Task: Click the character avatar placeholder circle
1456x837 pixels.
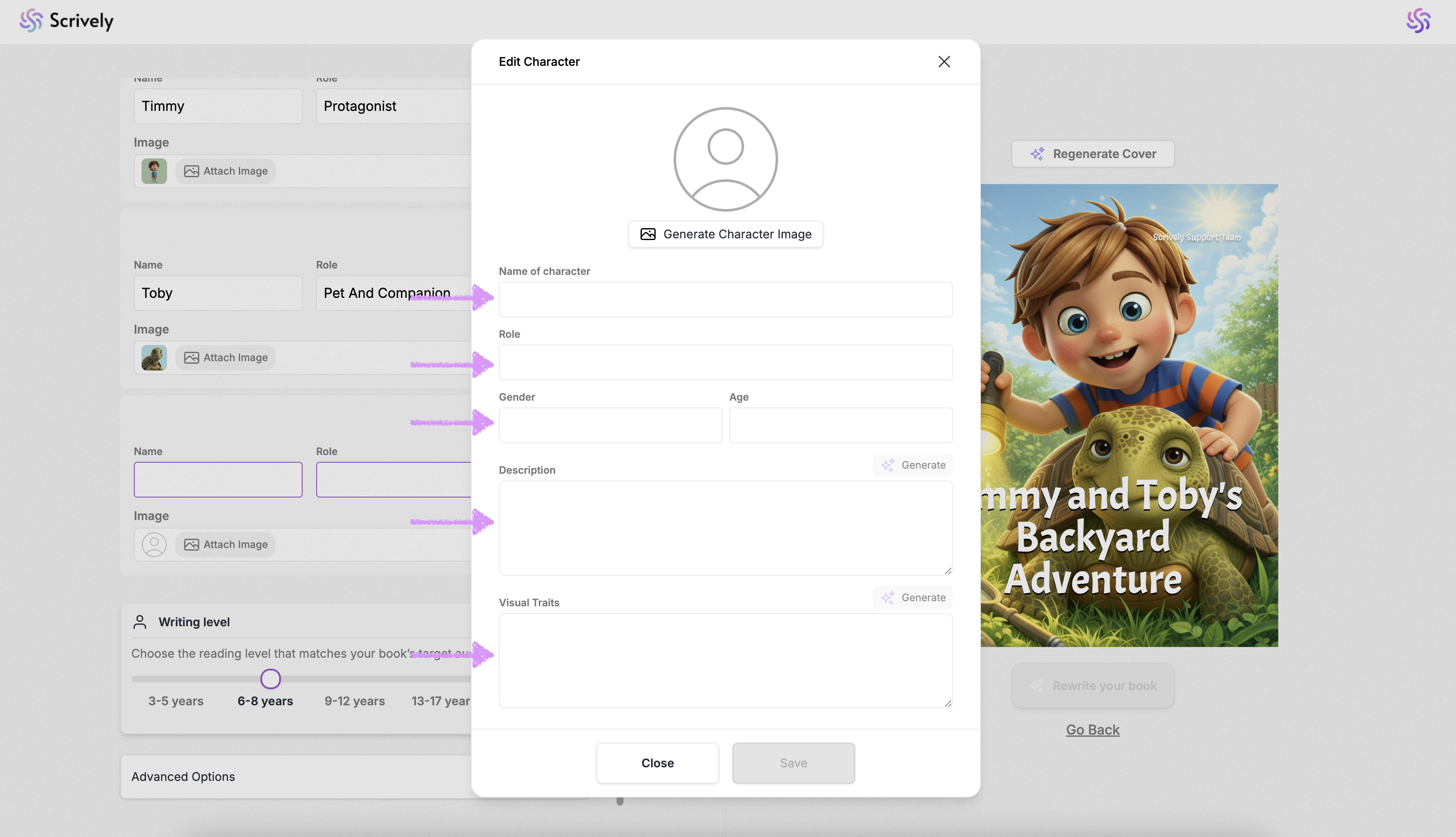Action: point(725,159)
